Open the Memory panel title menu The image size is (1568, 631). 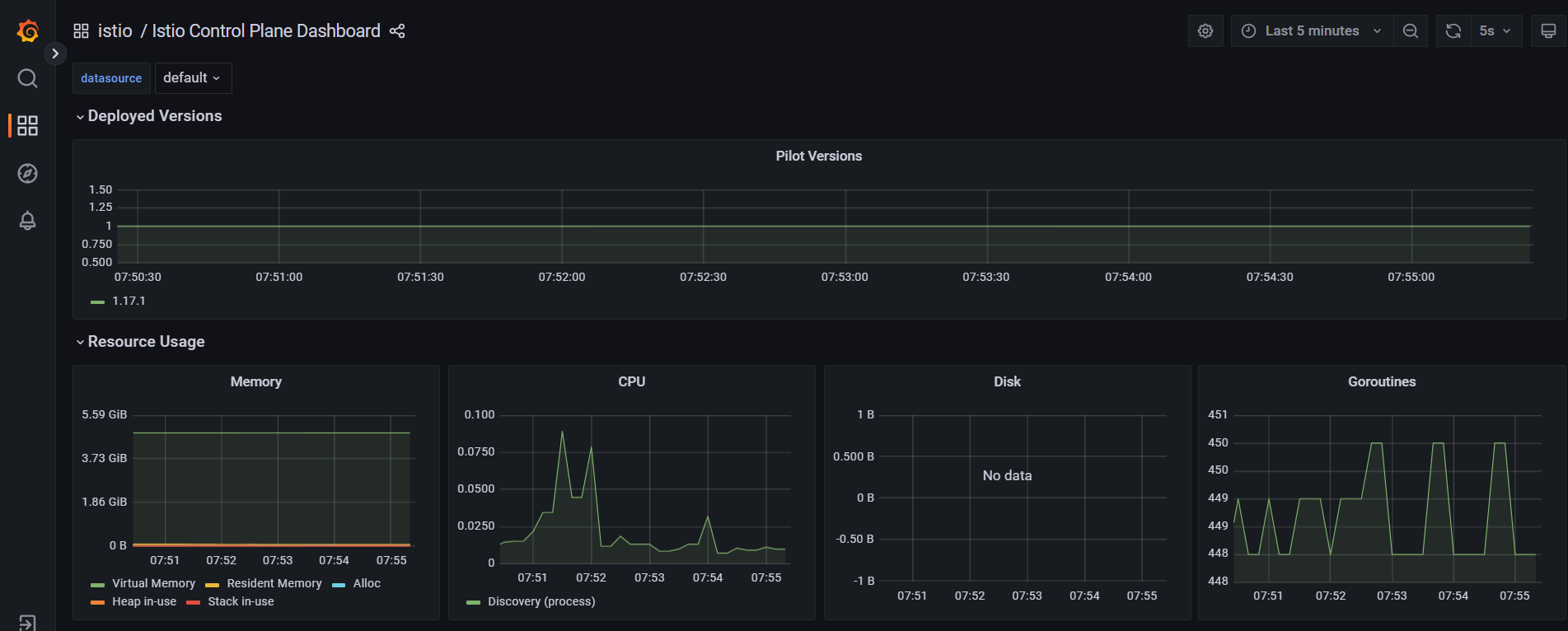click(255, 381)
